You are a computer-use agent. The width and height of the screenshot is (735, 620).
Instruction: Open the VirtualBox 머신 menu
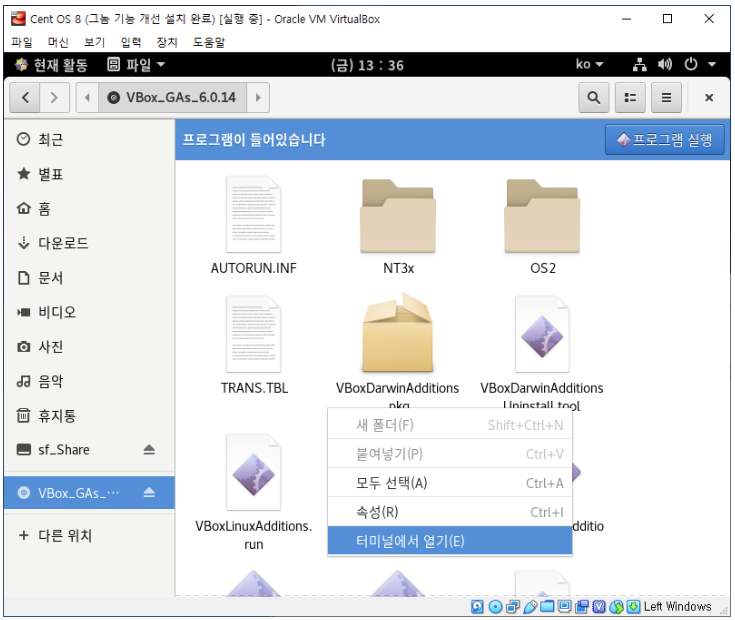[58, 42]
